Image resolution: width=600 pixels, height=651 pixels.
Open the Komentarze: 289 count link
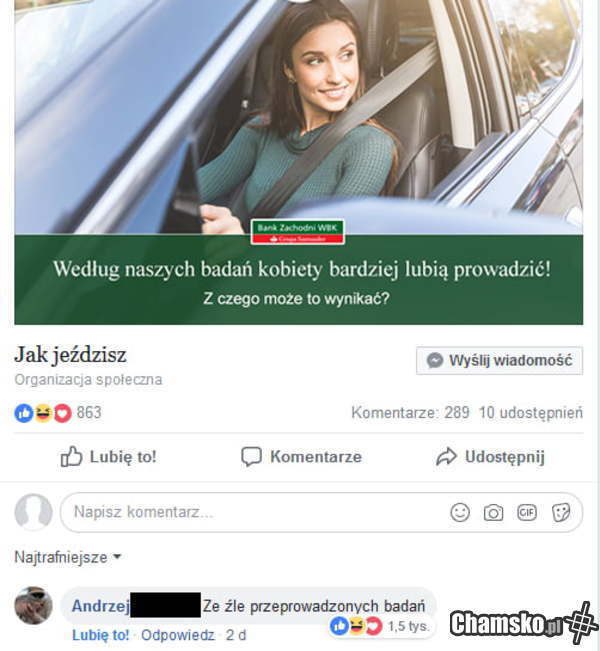[410, 413]
